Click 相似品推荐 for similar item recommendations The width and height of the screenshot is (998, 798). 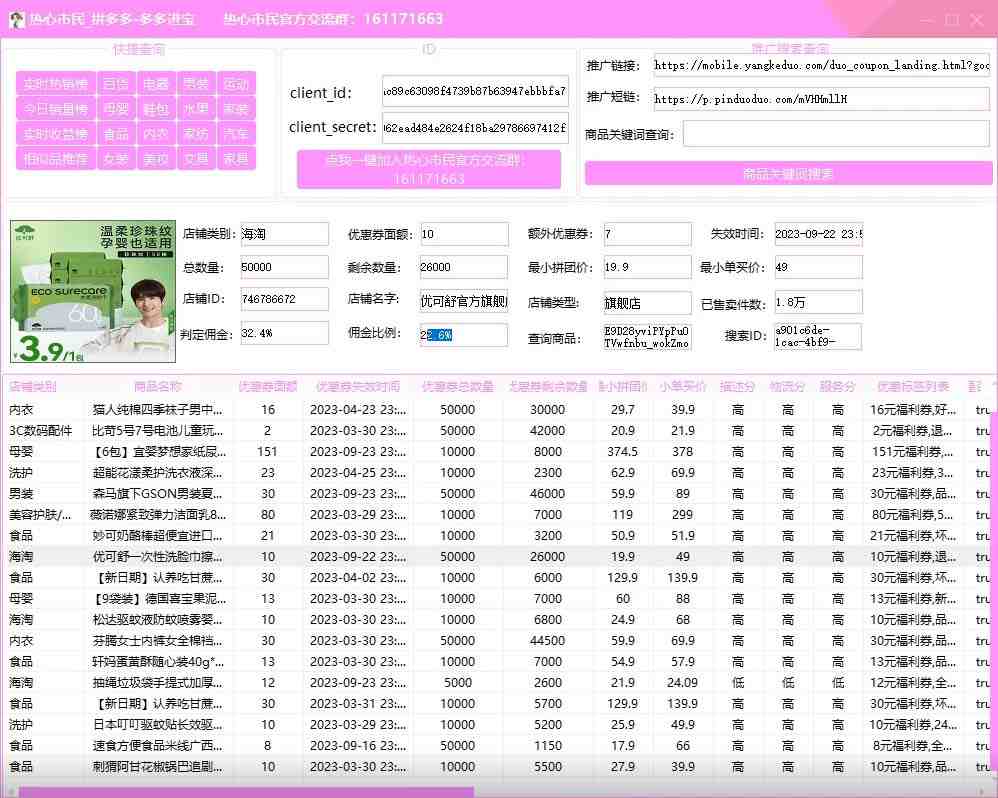tap(54, 158)
